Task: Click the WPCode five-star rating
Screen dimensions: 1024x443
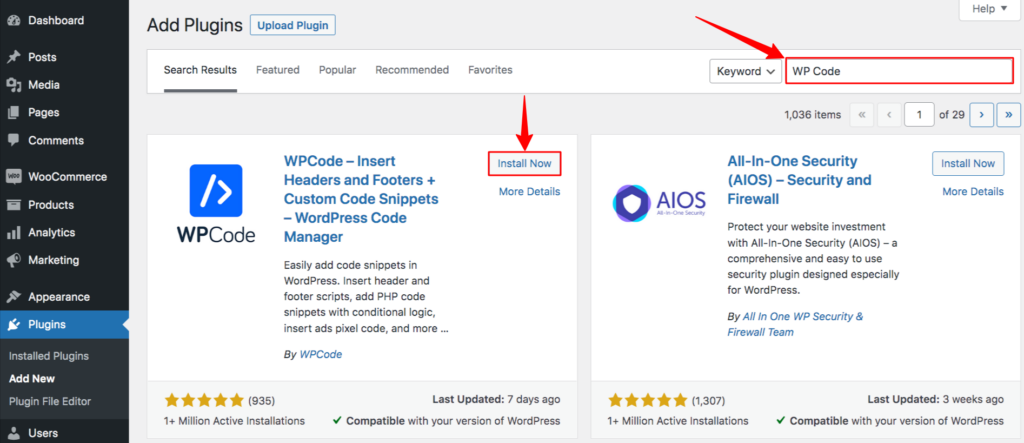Action: coord(204,400)
